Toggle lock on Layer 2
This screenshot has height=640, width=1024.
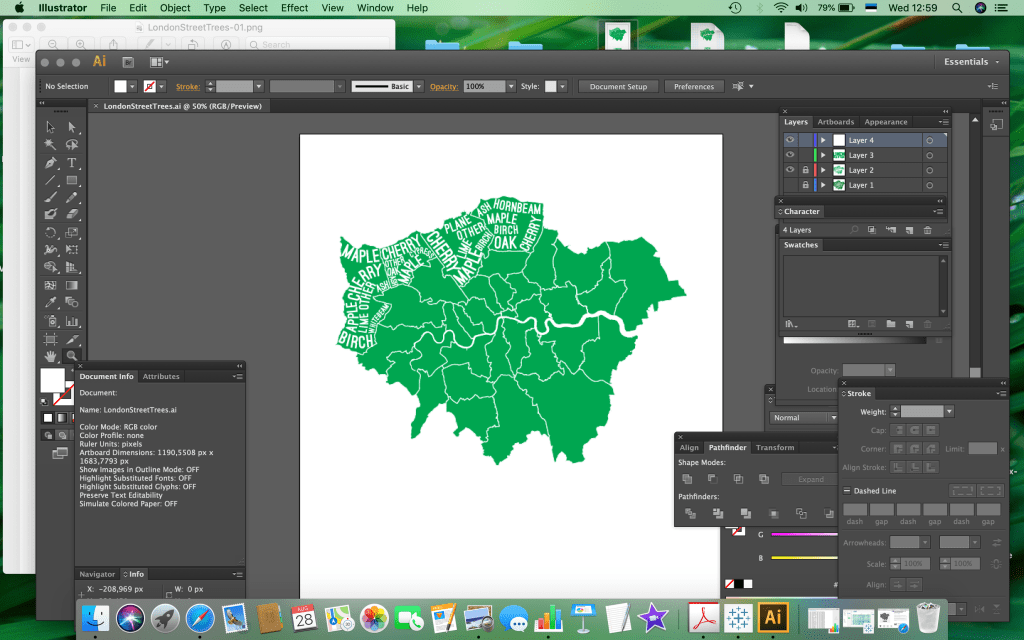click(805, 170)
